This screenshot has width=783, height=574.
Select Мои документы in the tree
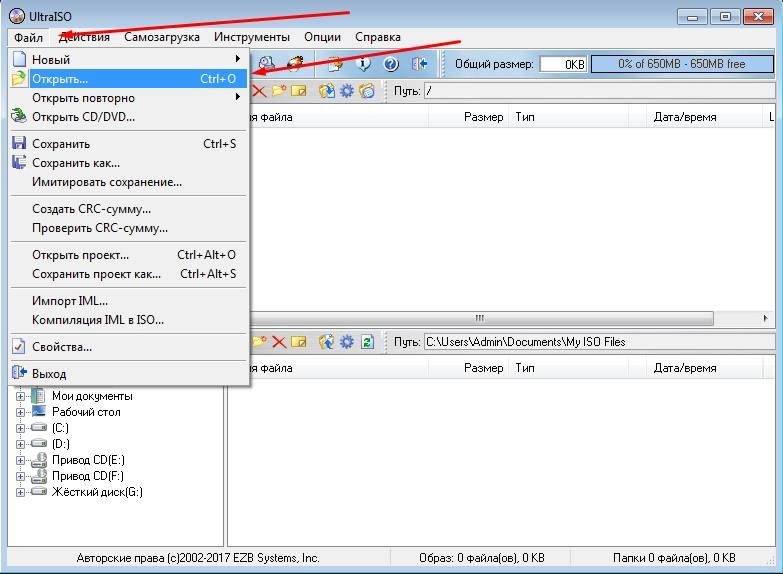click(x=92, y=396)
